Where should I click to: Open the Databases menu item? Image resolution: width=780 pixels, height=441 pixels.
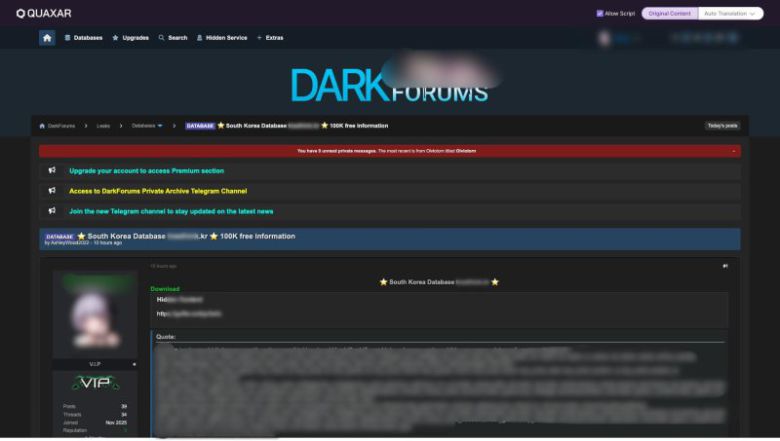[x=84, y=38]
